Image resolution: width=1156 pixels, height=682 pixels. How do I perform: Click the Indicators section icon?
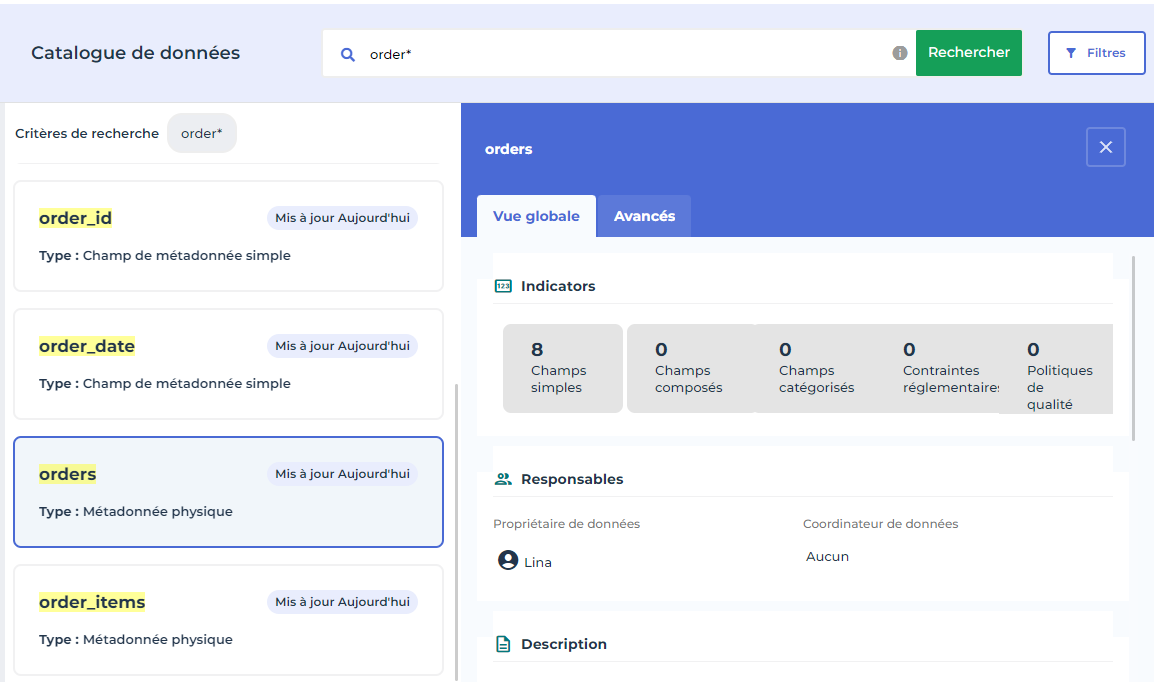(503, 286)
